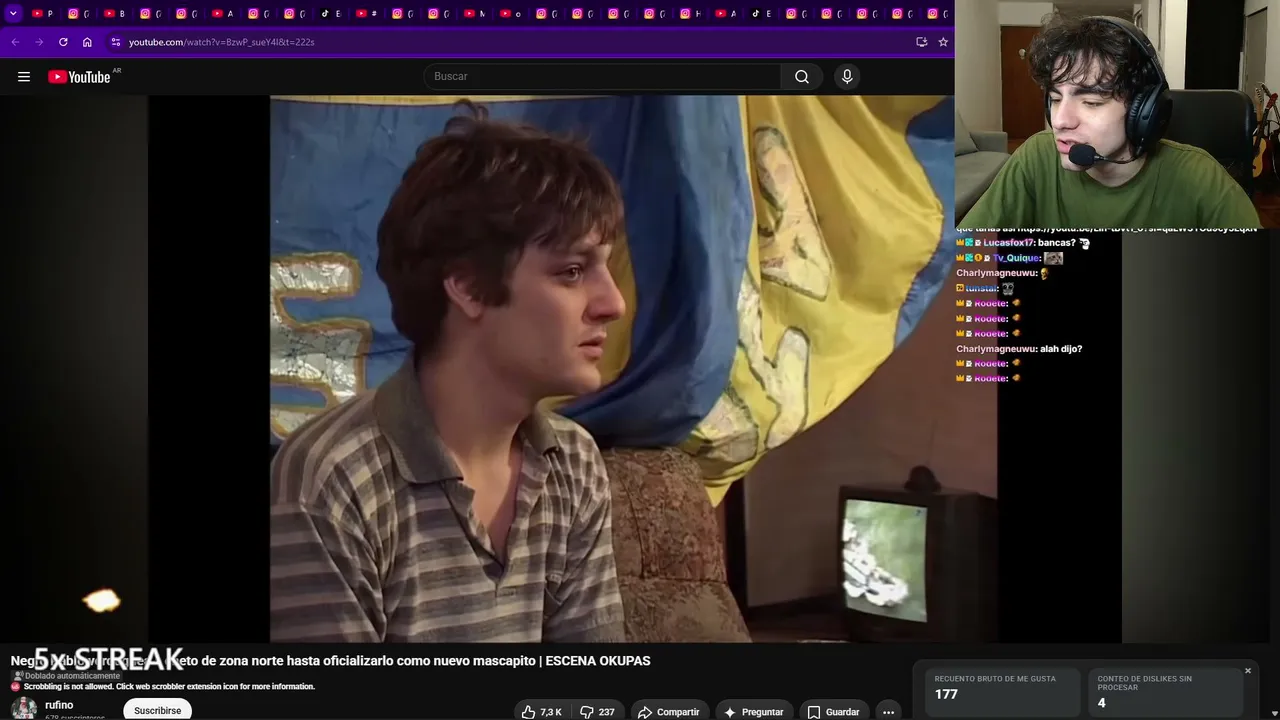Like the video with 7,3 K likes

coord(541,712)
